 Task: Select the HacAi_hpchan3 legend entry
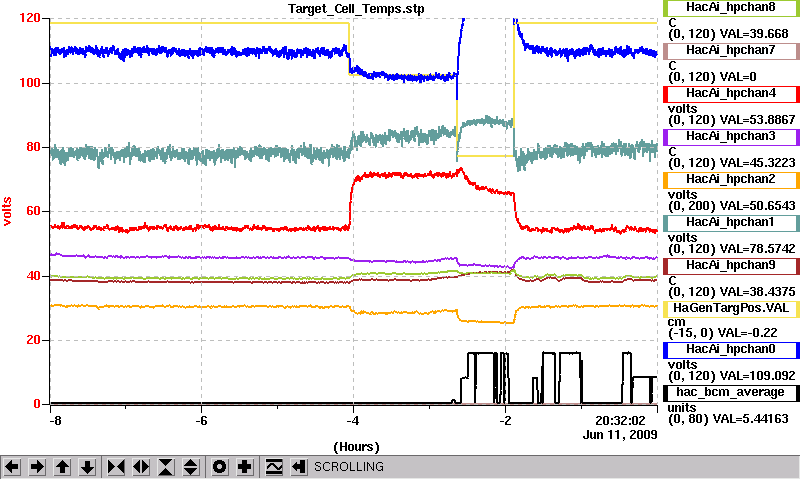tap(731, 137)
